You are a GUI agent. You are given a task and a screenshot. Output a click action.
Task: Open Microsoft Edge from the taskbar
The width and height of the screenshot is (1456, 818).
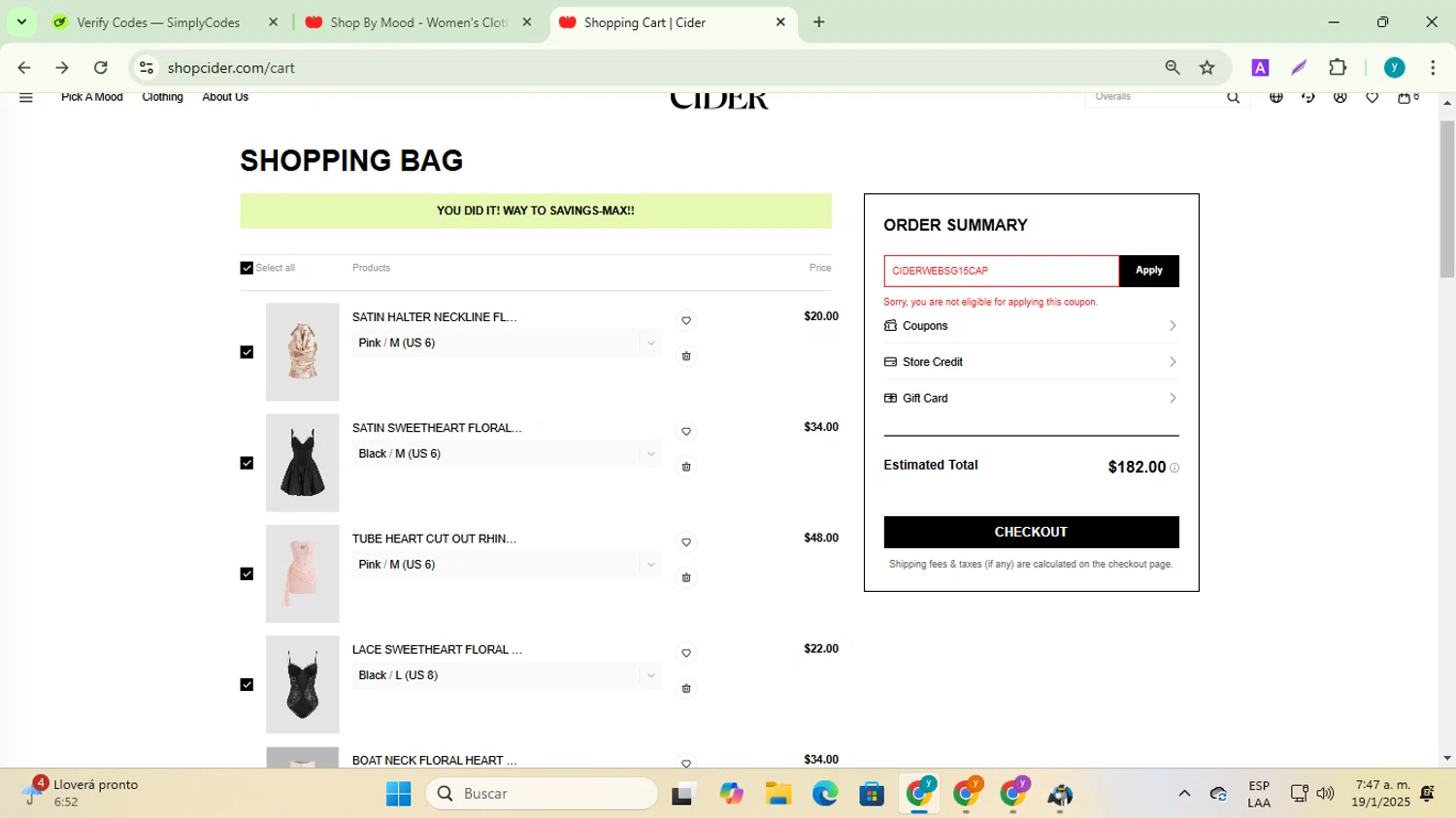click(825, 794)
